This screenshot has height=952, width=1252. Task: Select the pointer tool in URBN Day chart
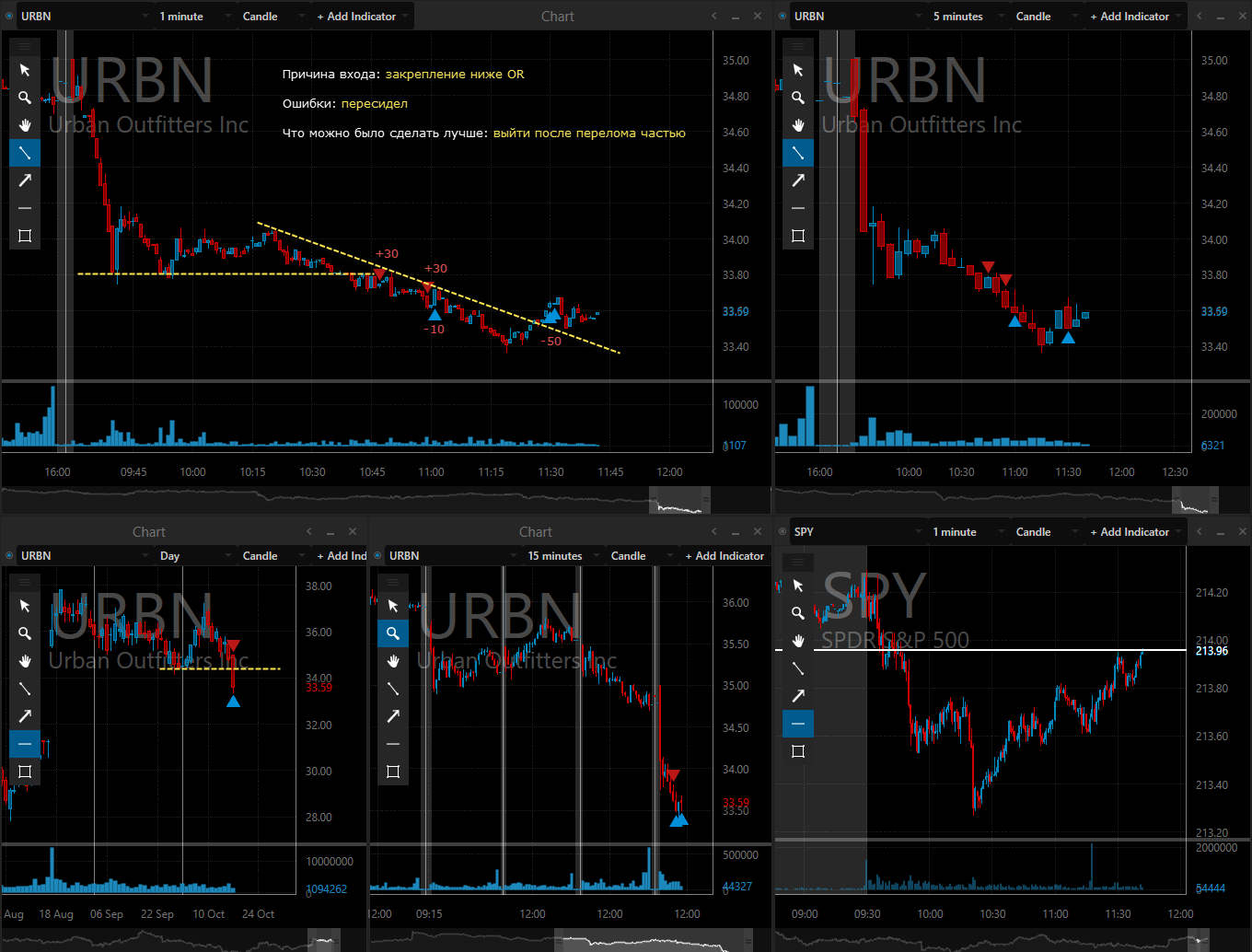tap(25, 606)
